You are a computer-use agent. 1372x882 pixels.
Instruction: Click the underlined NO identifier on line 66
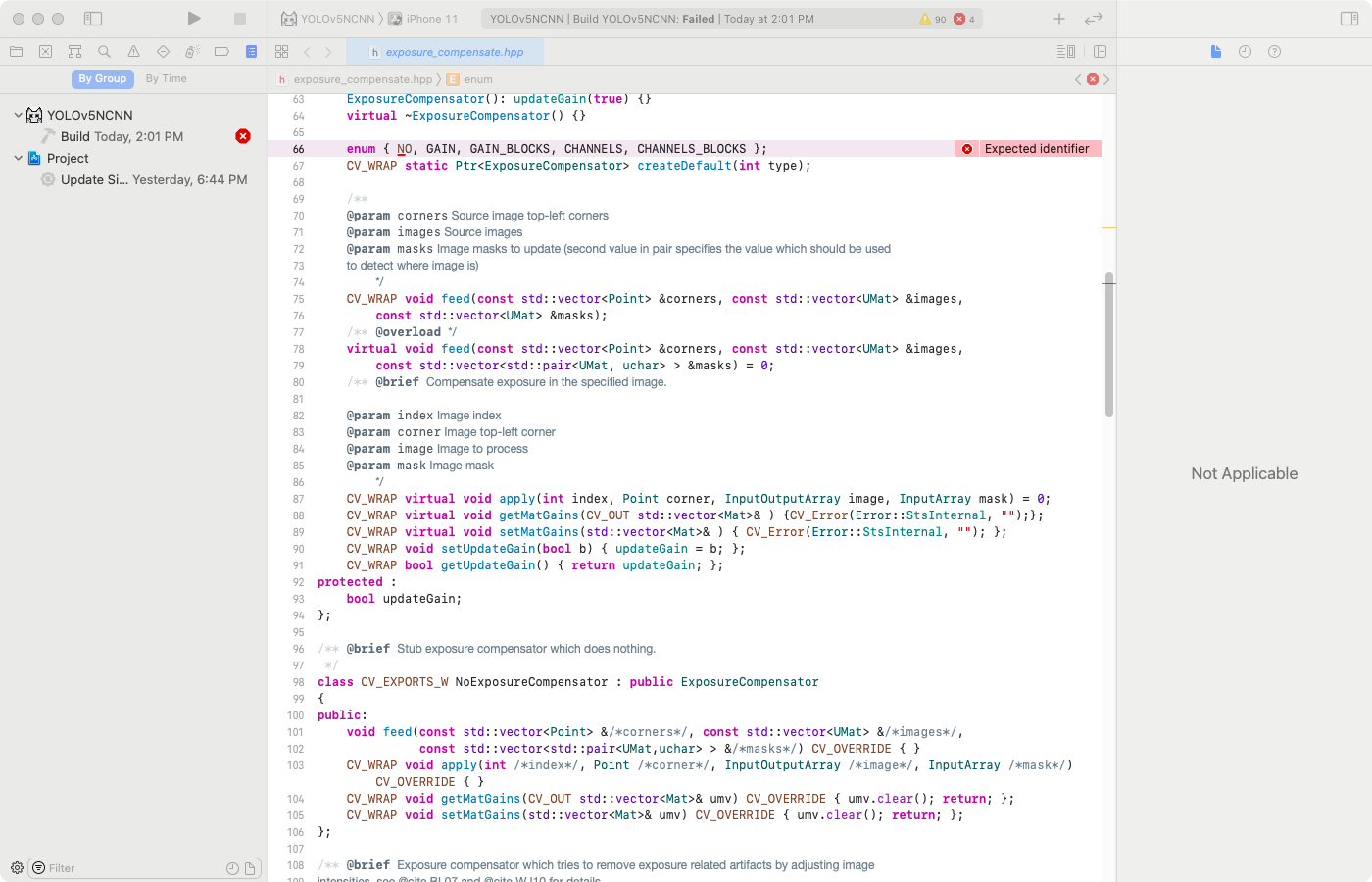coord(405,149)
